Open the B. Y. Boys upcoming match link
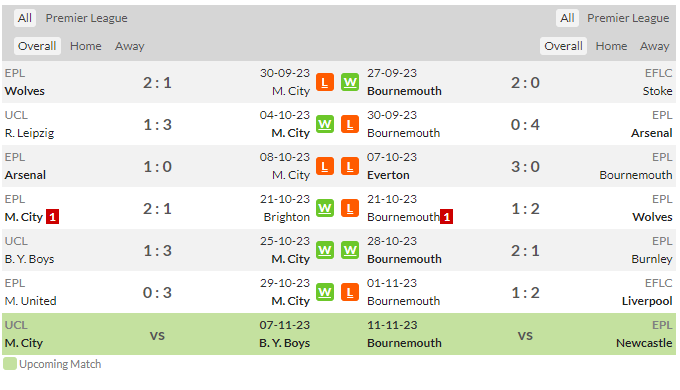Screen dimensions: 680x390 (284, 343)
